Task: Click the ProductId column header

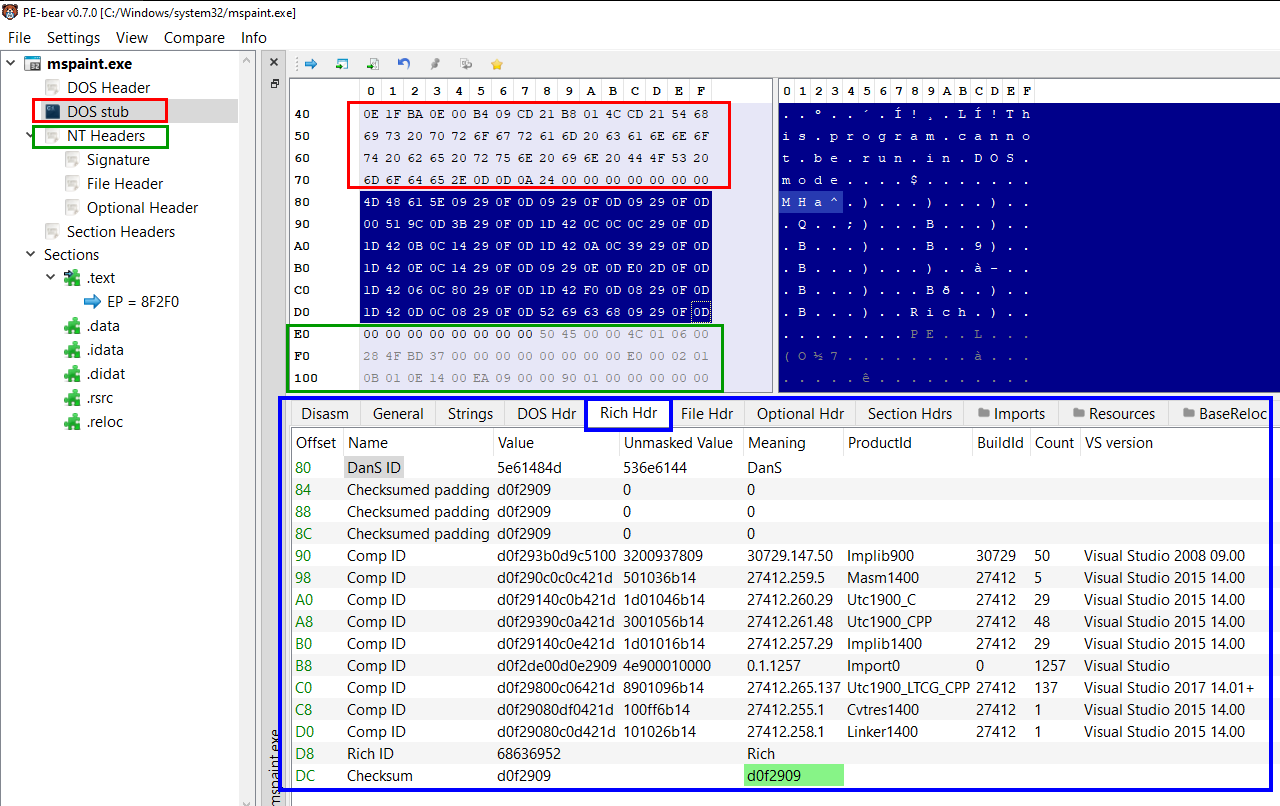Action: point(879,443)
